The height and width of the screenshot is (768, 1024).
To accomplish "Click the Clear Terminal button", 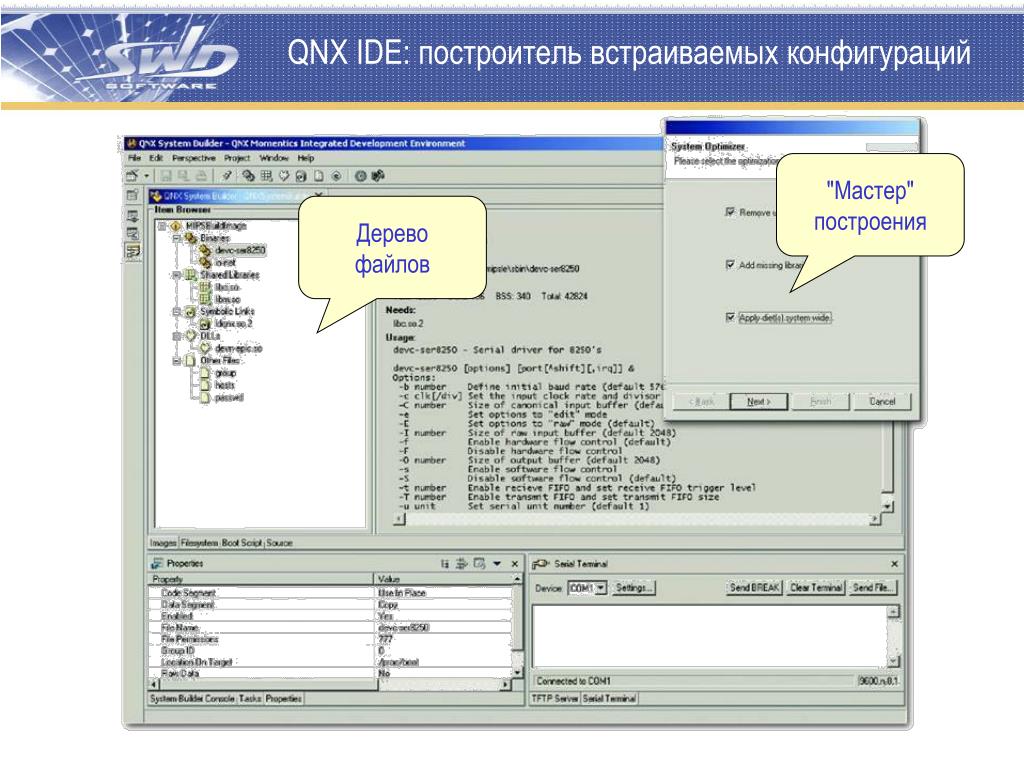I will [x=816, y=588].
